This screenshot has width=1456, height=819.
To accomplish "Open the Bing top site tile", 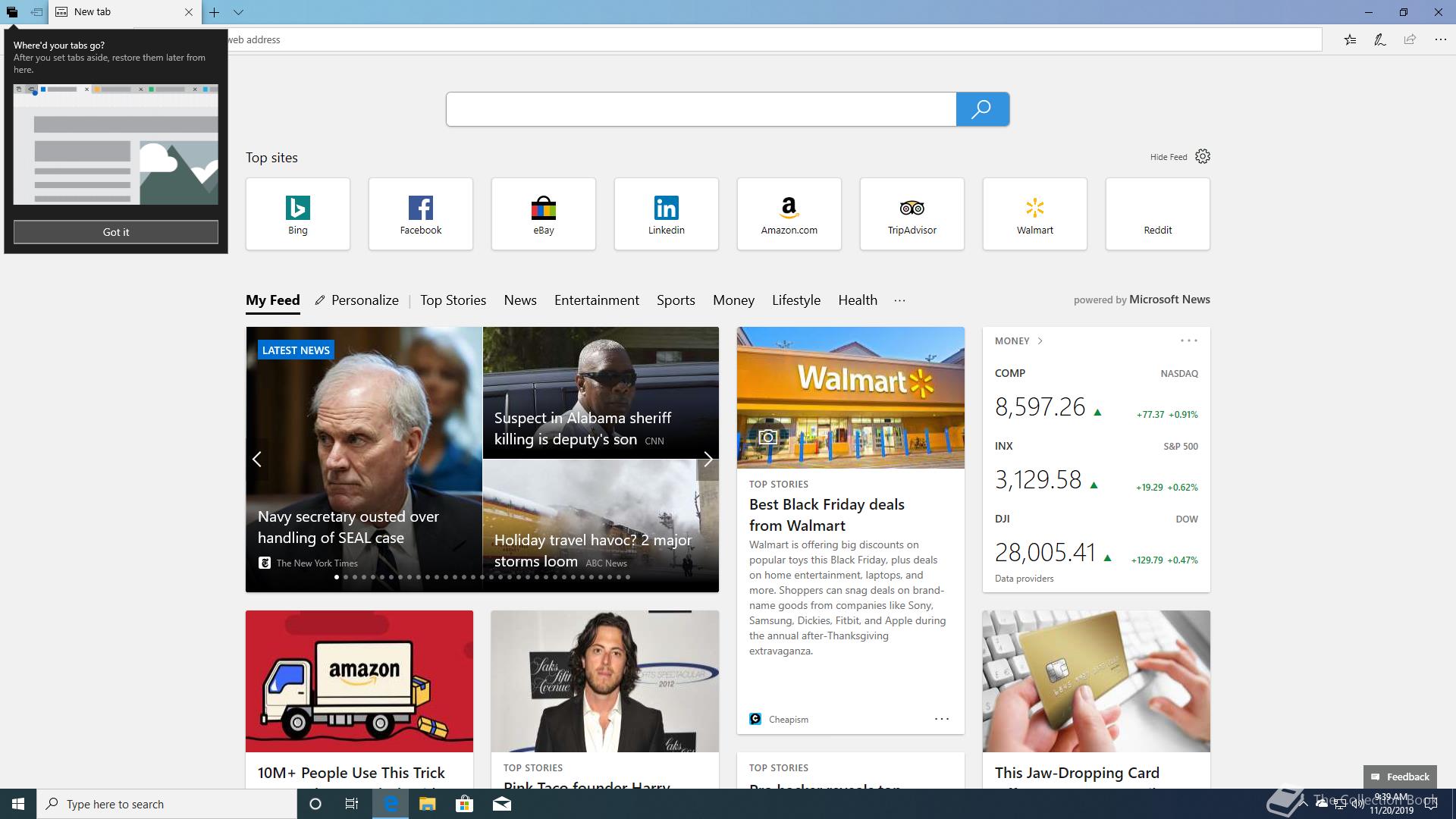I will click(x=298, y=214).
